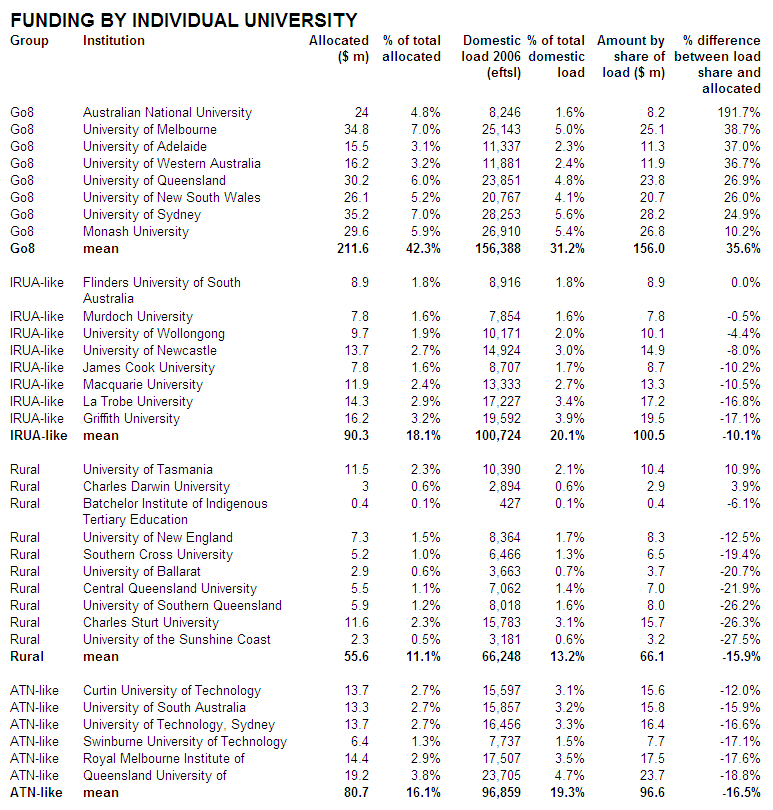This screenshot has height=810, width=773.
Task: Click 'University of the Sunshine Coast'
Action: (x=177, y=640)
